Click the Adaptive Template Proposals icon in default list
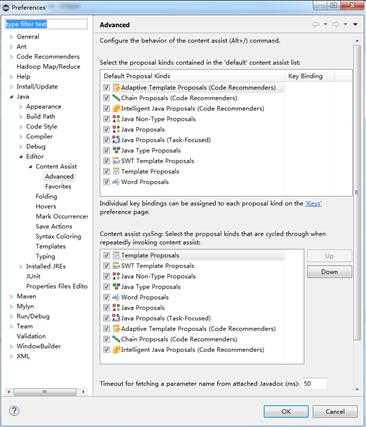The width and height of the screenshot is (366, 427). click(x=116, y=88)
